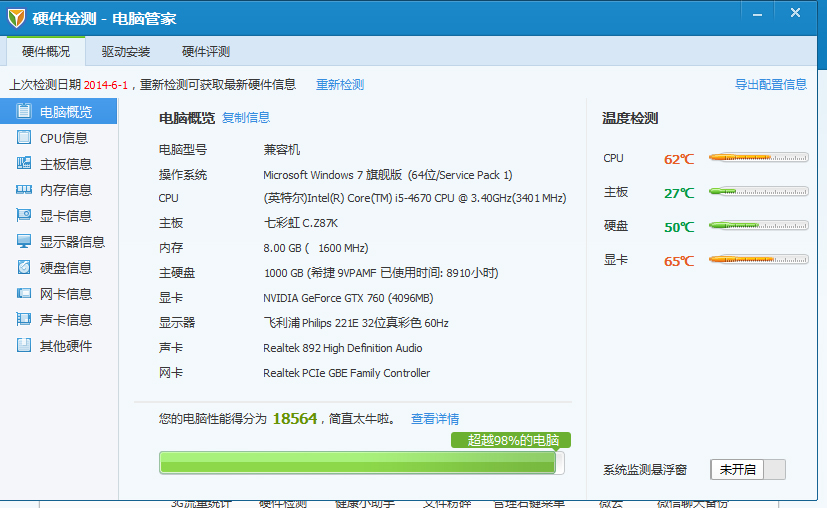The image size is (827, 508).
Task: Select 内存信息 label in sidebar
Action: (66, 189)
